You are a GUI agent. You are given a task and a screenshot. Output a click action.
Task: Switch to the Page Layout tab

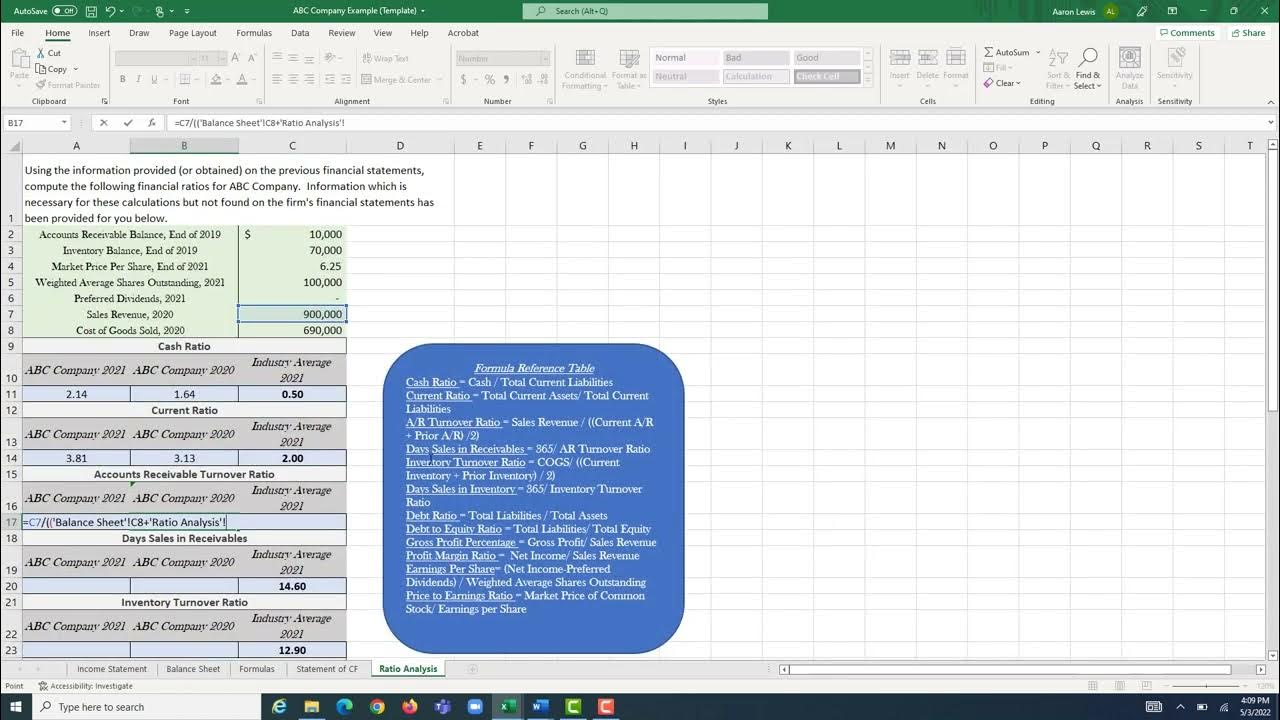click(193, 33)
